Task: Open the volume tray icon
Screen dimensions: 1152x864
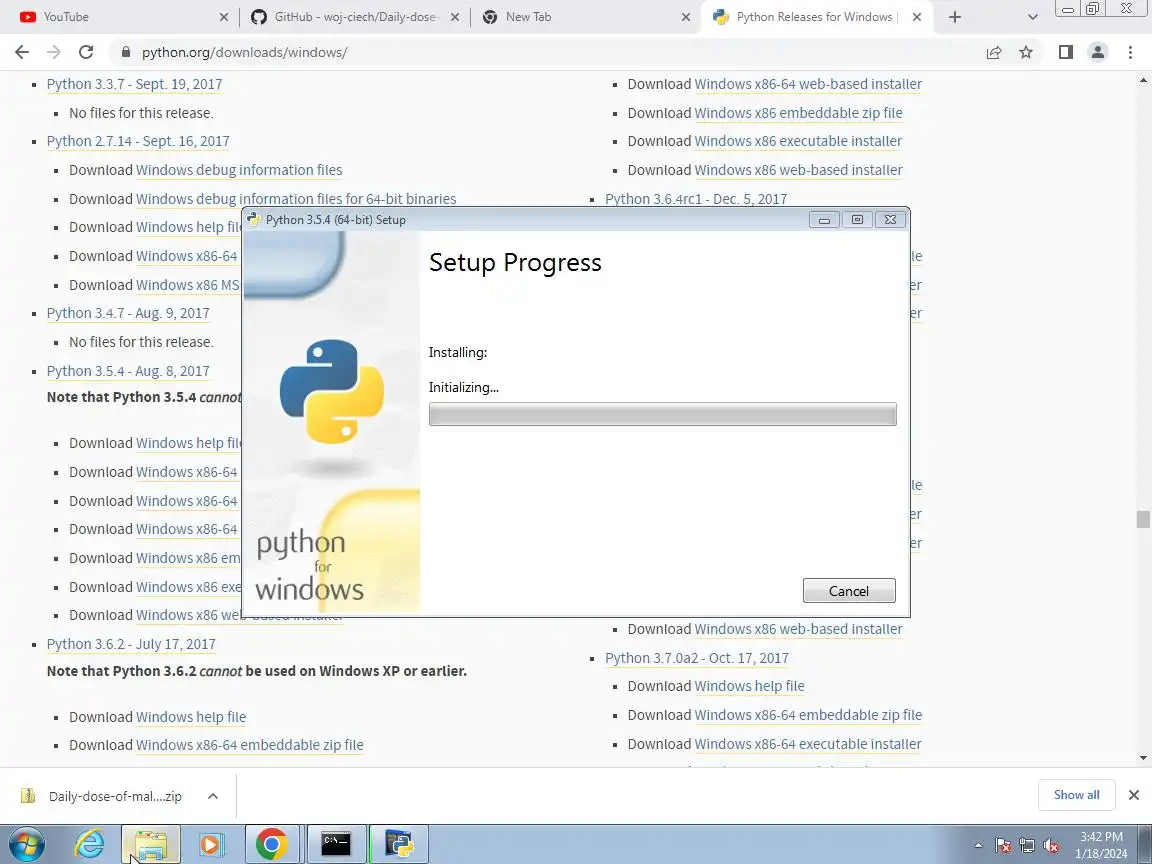Action: (x=1051, y=846)
